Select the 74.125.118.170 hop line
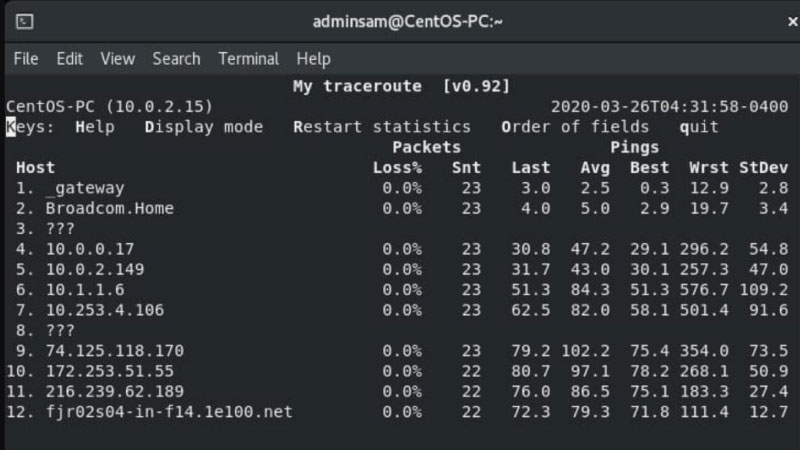The image size is (800, 450). (x=114, y=351)
